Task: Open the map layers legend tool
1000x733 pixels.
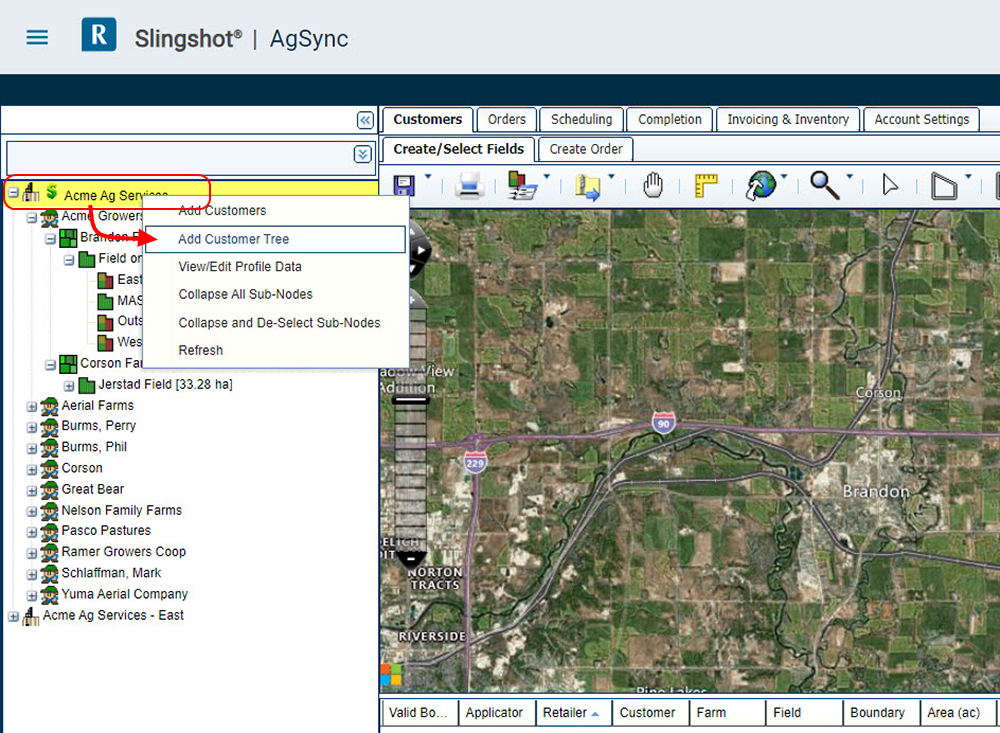Action: click(523, 186)
